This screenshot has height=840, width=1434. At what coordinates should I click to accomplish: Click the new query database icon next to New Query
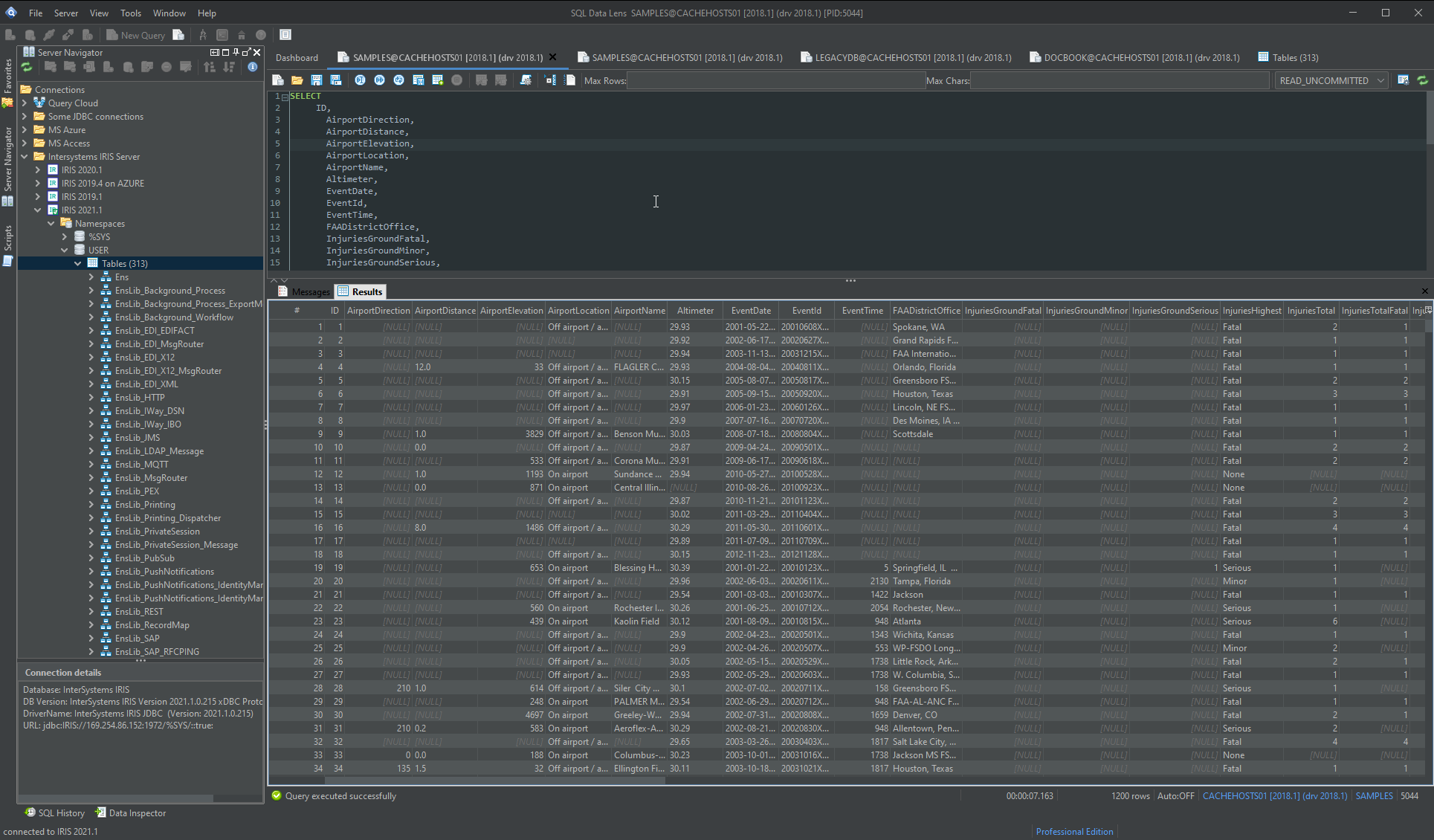tap(178, 35)
